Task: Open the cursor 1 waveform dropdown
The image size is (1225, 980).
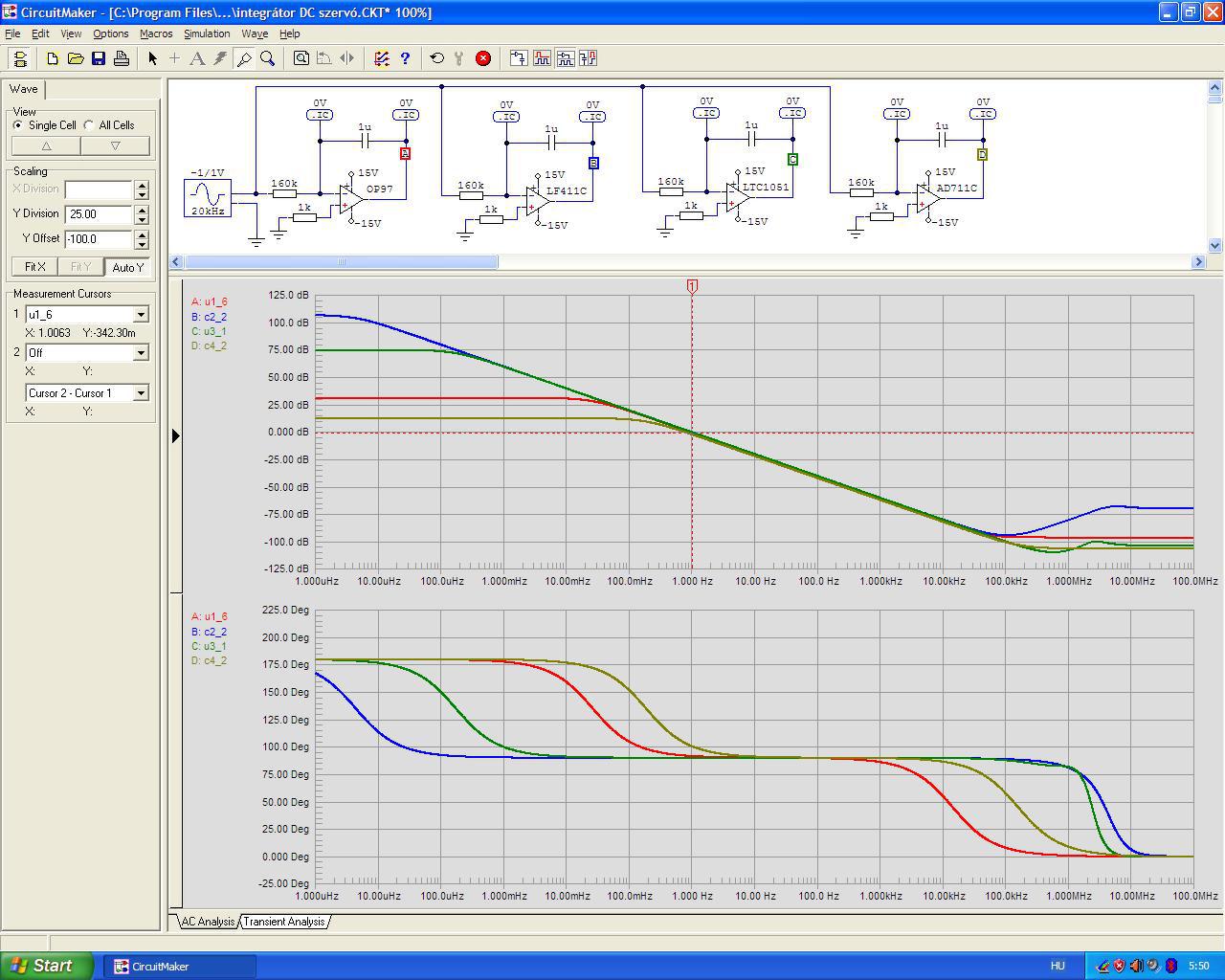Action: point(141,315)
